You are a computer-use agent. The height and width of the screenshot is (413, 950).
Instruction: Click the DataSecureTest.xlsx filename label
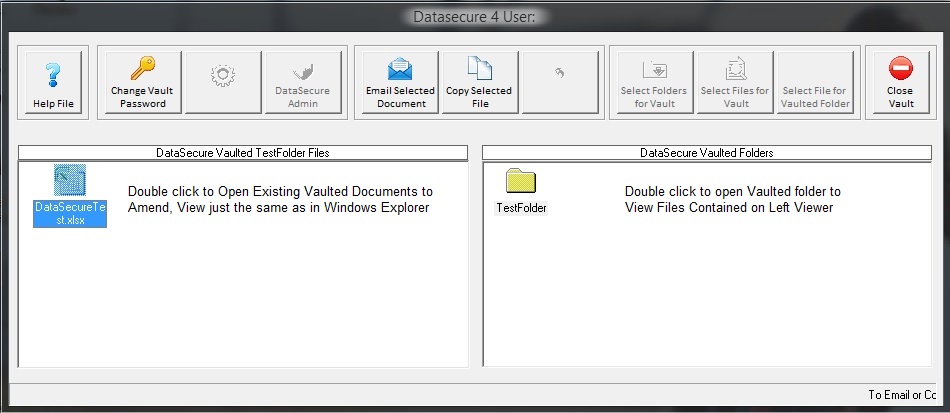click(x=70, y=213)
